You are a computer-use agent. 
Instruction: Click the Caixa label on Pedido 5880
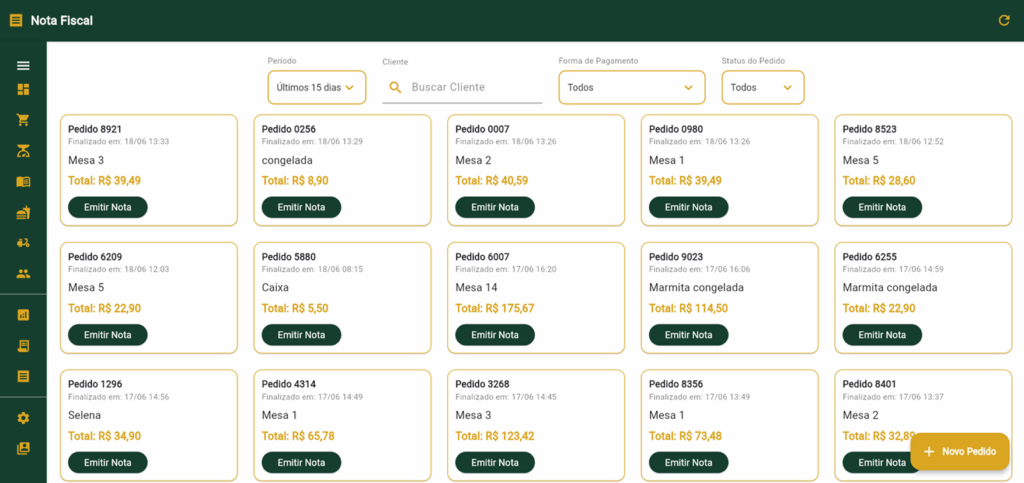coord(275,288)
